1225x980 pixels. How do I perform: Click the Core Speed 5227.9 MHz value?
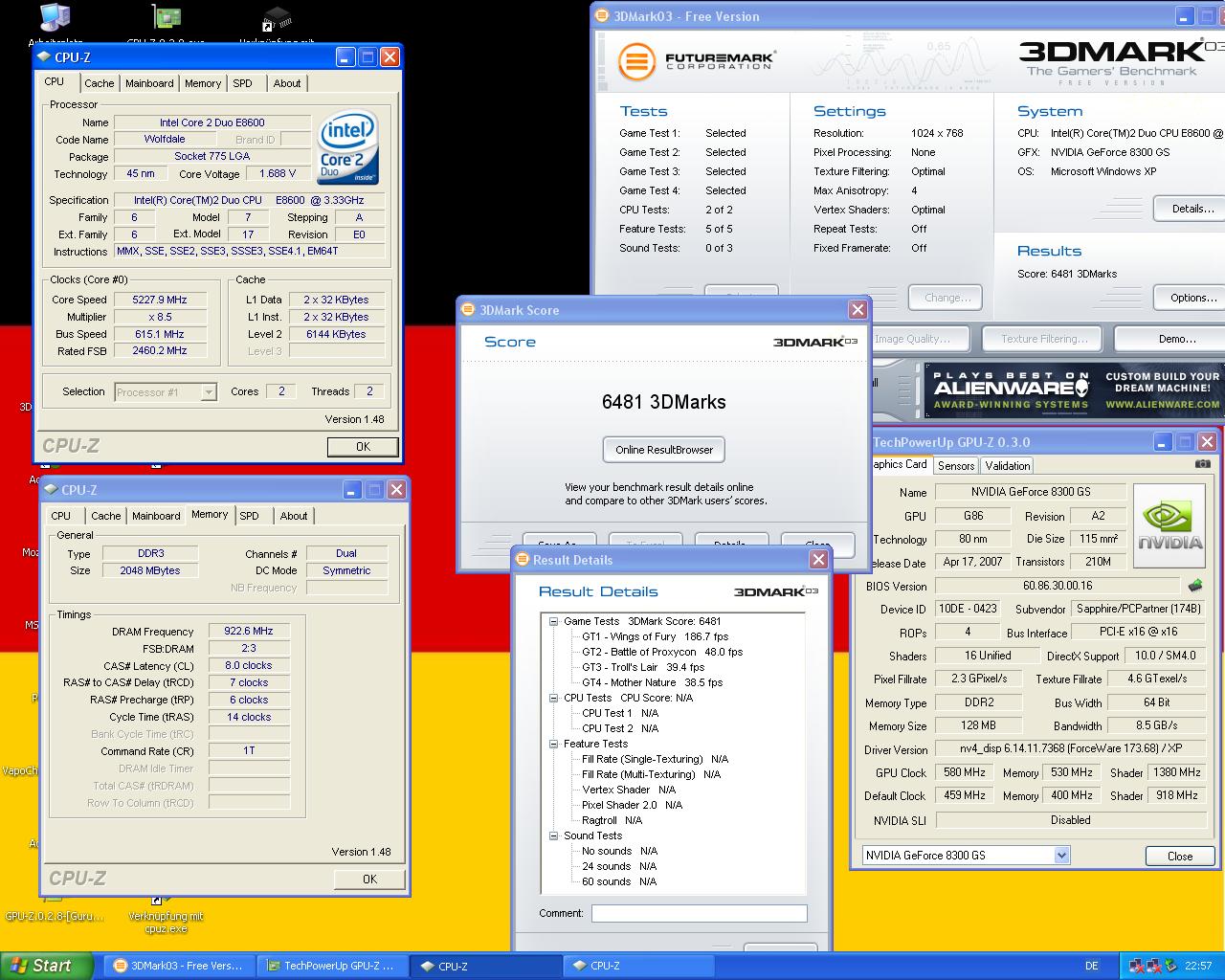[x=160, y=300]
